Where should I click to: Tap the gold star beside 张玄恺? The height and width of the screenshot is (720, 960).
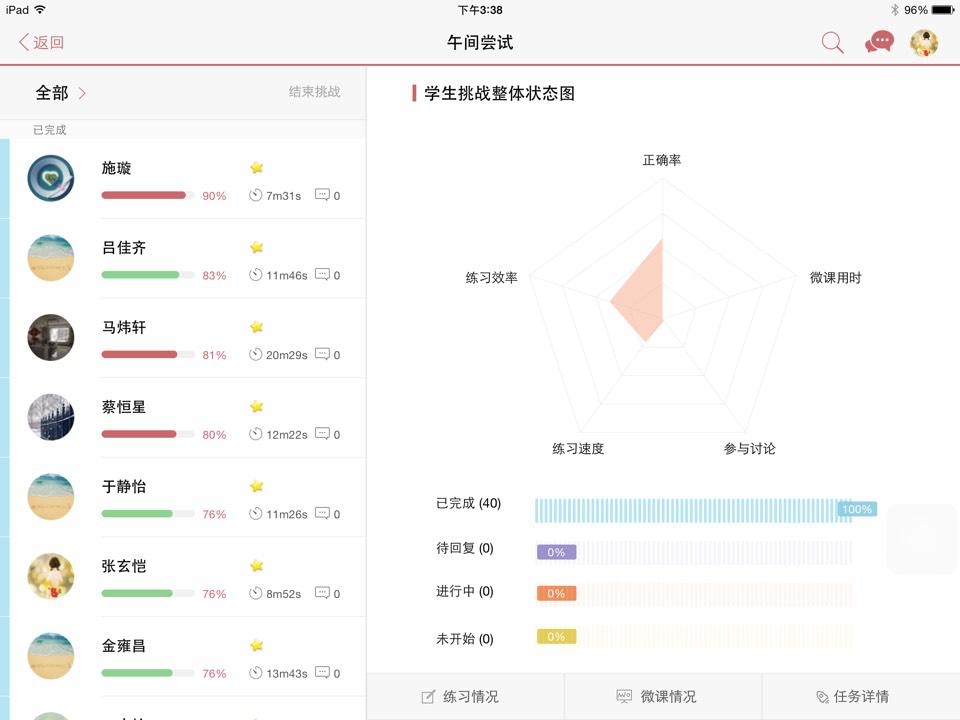coord(257,566)
